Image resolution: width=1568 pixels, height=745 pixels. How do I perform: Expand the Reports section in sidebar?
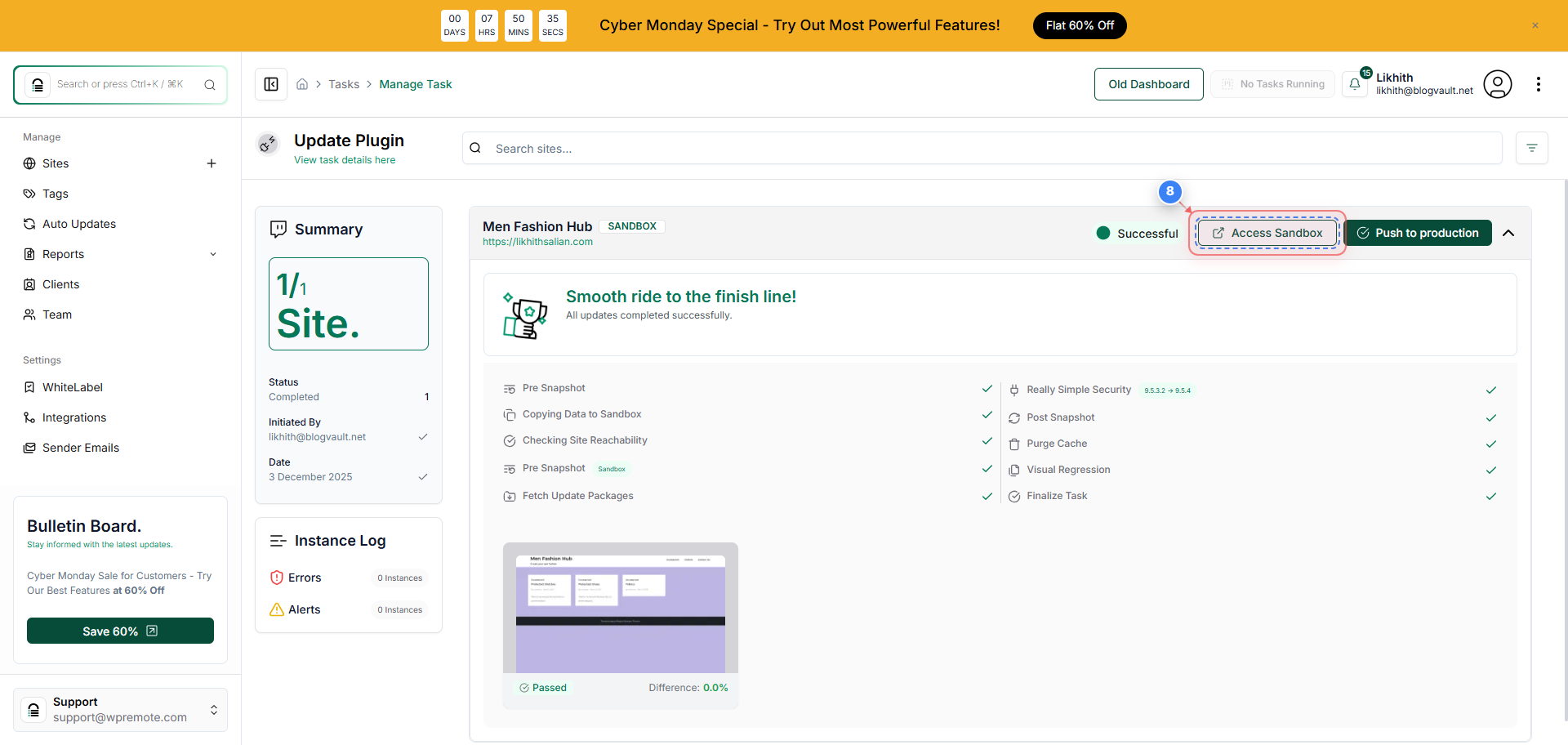(x=213, y=254)
